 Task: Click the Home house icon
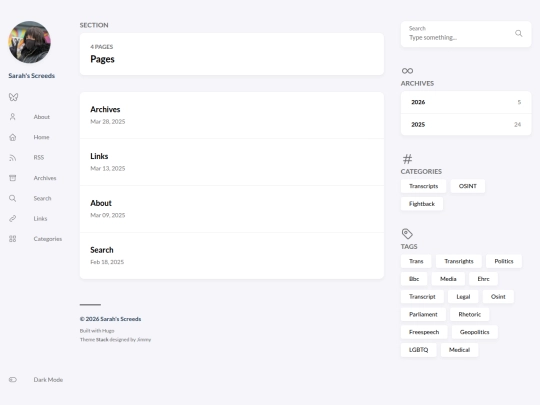tap(13, 137)
